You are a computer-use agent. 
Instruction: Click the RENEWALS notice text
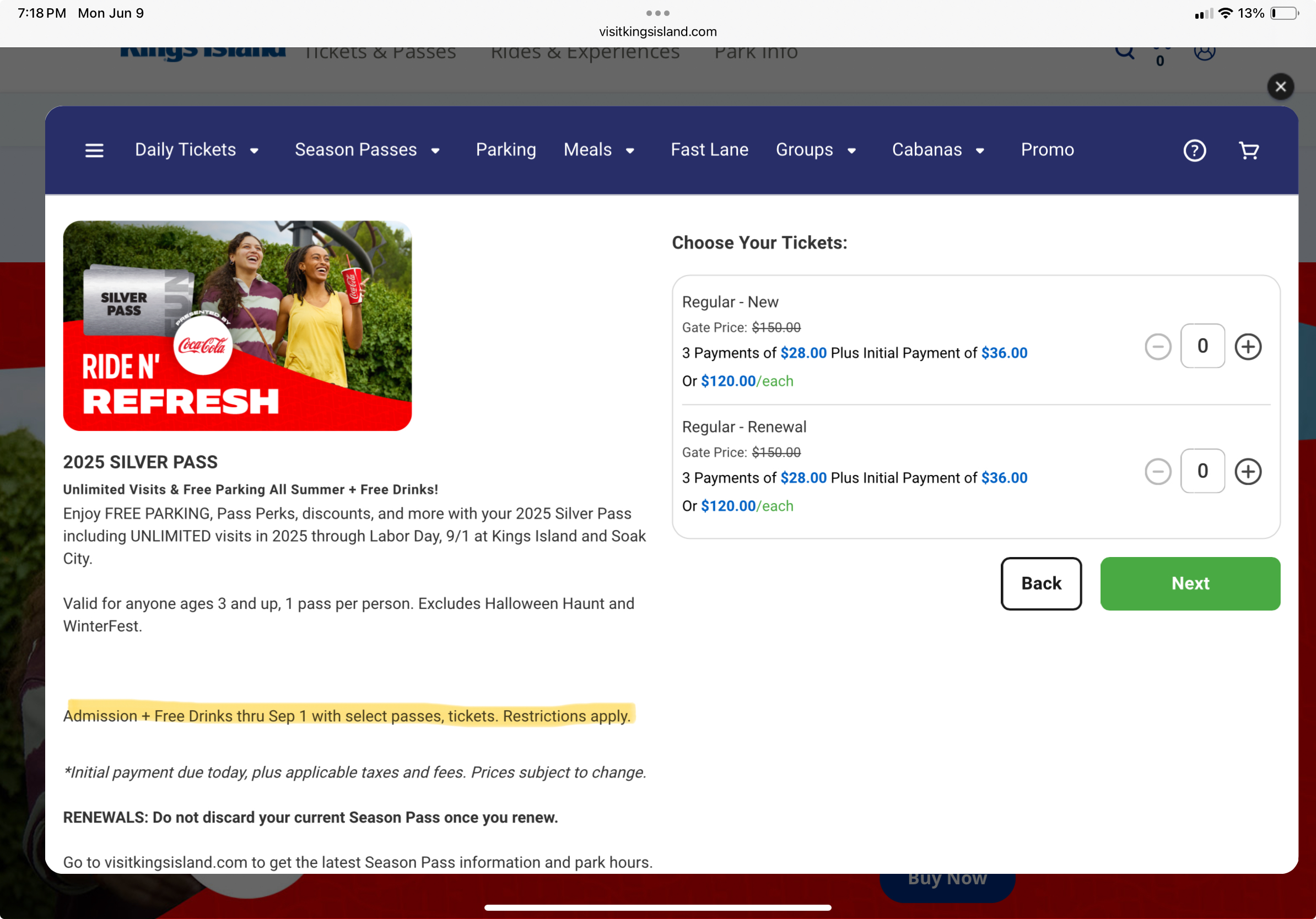pyautogui.click(x=310, y=817)
